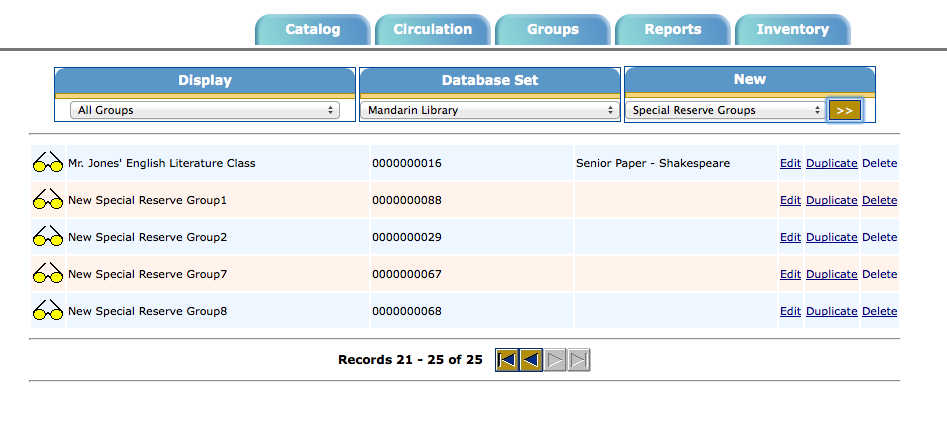Go to previous page of records
Screen dimensions: 947x440
(531, 360)
